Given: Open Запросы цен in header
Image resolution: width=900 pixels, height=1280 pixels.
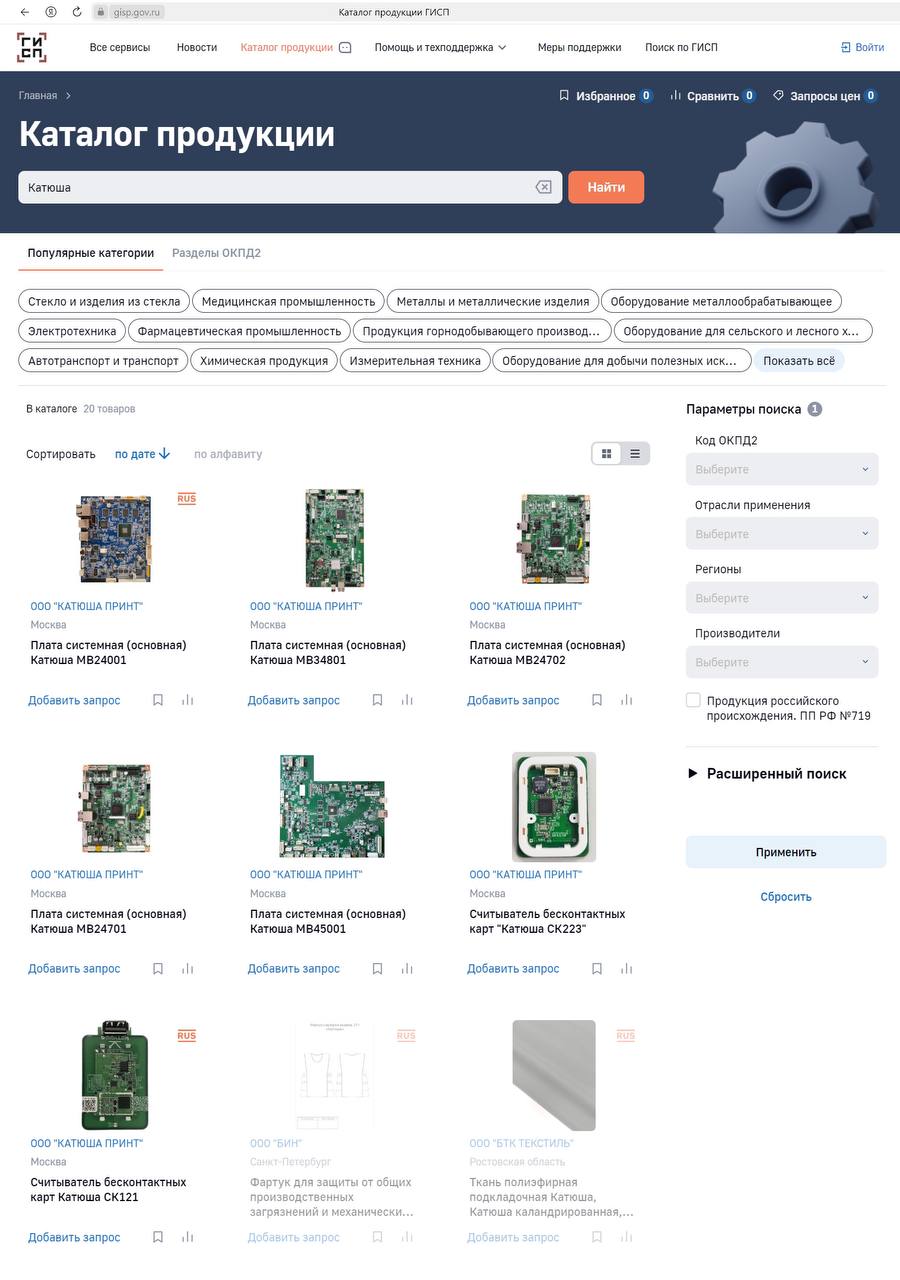Looking at the screenshot, I should tap(824, 96).
